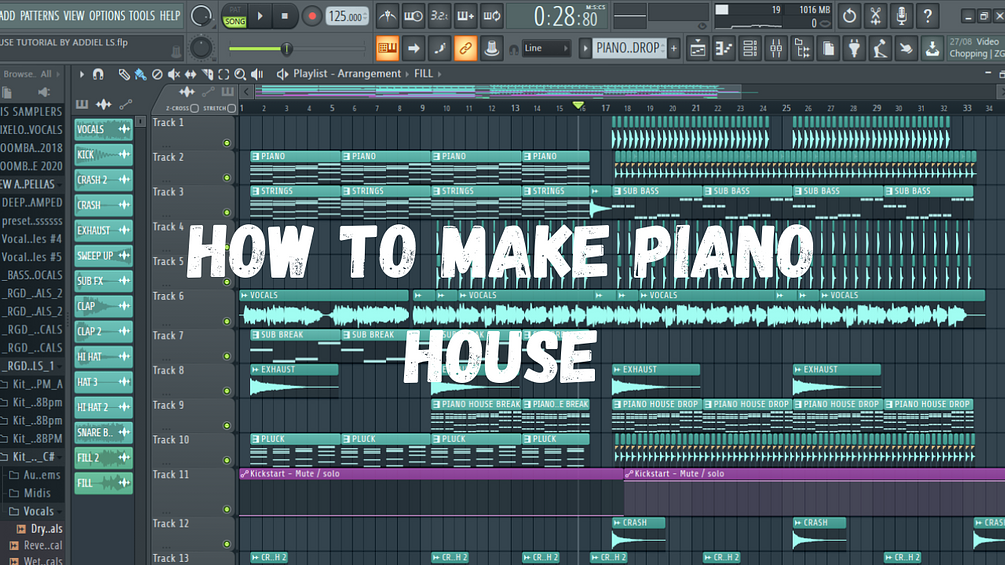Toggle note/clip grouping link icon
This screenshot has height=565, width=1005.
(465, 48)
